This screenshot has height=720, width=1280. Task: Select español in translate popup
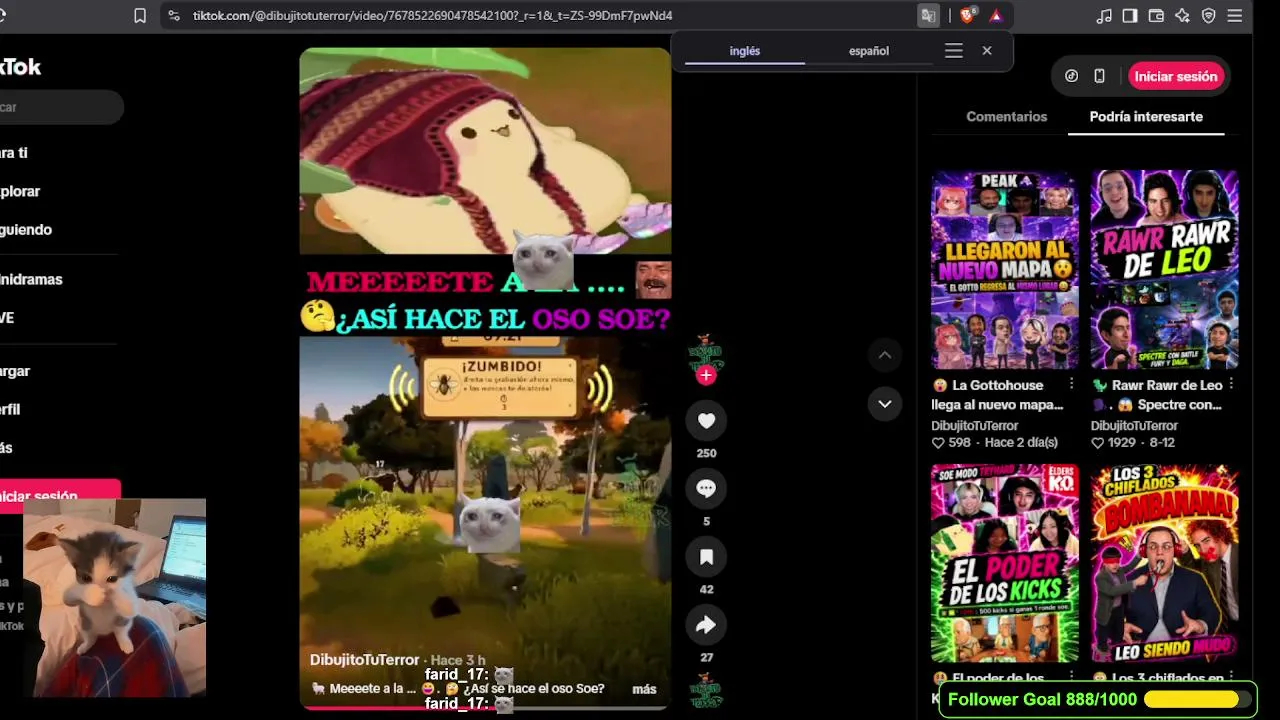click(869, 51)
